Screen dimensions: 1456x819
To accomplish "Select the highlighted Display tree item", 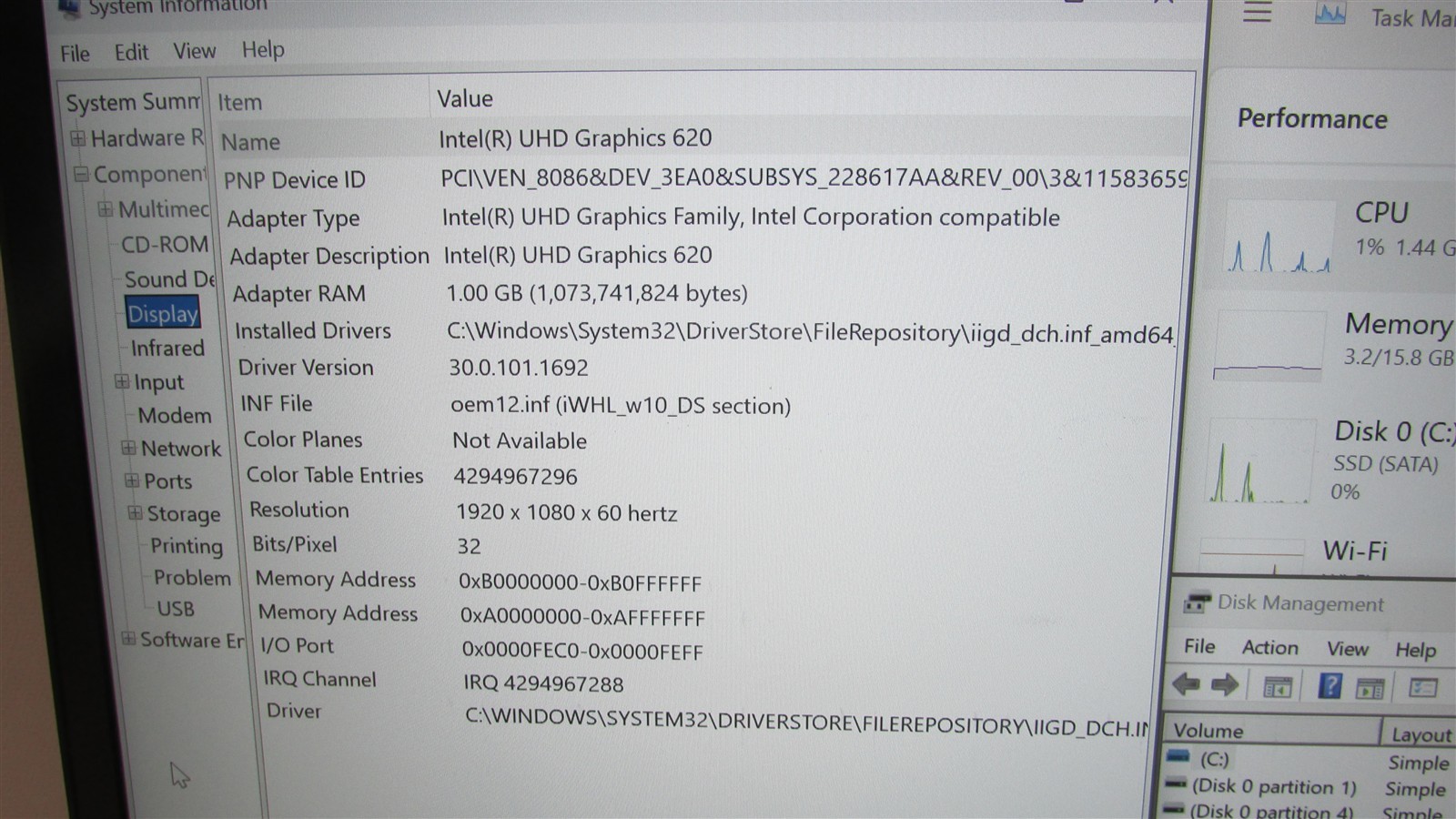I will (163, 314).
